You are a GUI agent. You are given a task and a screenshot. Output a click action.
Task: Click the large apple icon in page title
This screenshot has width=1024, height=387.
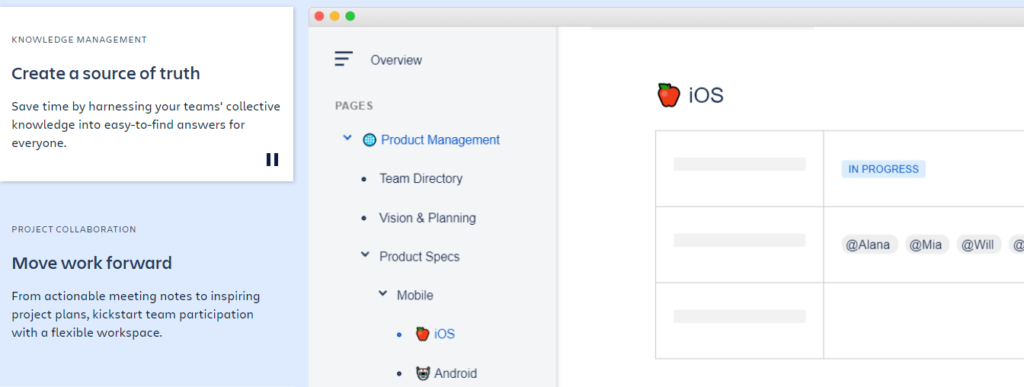click(x=669, y=95)
